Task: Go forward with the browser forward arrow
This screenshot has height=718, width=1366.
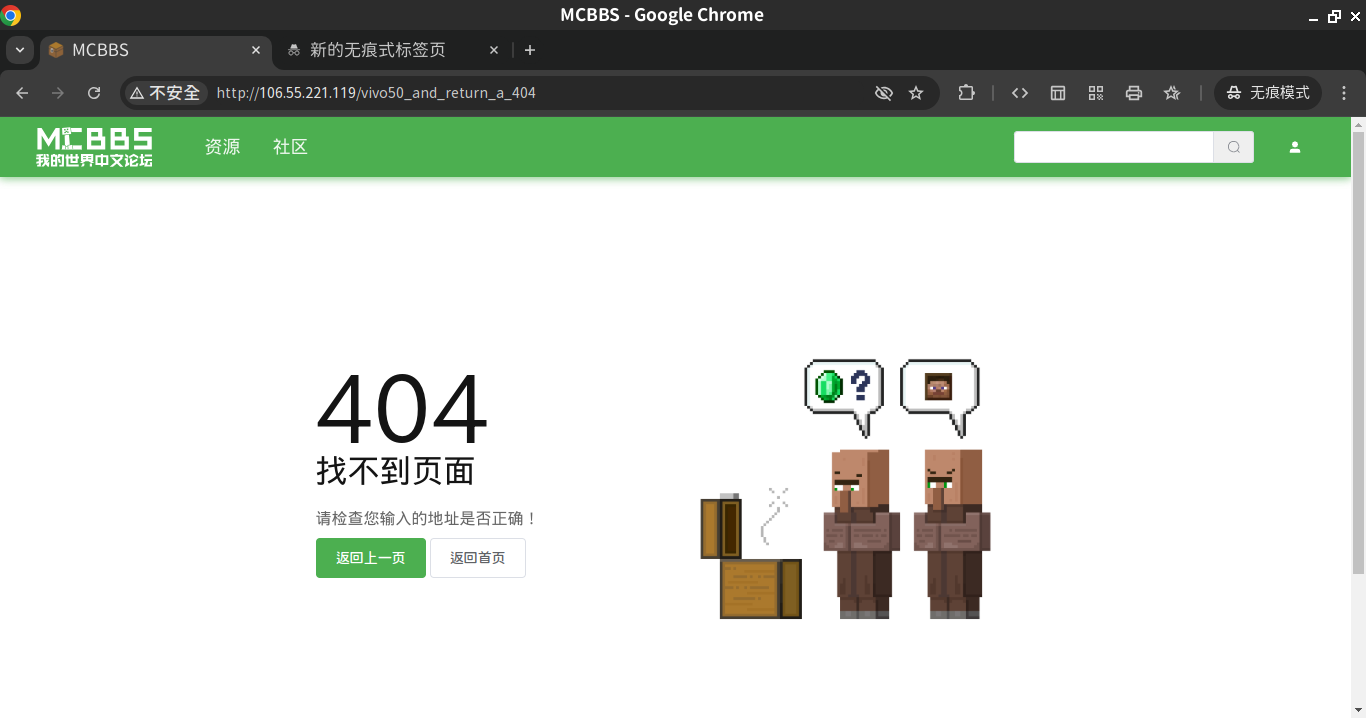Action: [58, 93]
